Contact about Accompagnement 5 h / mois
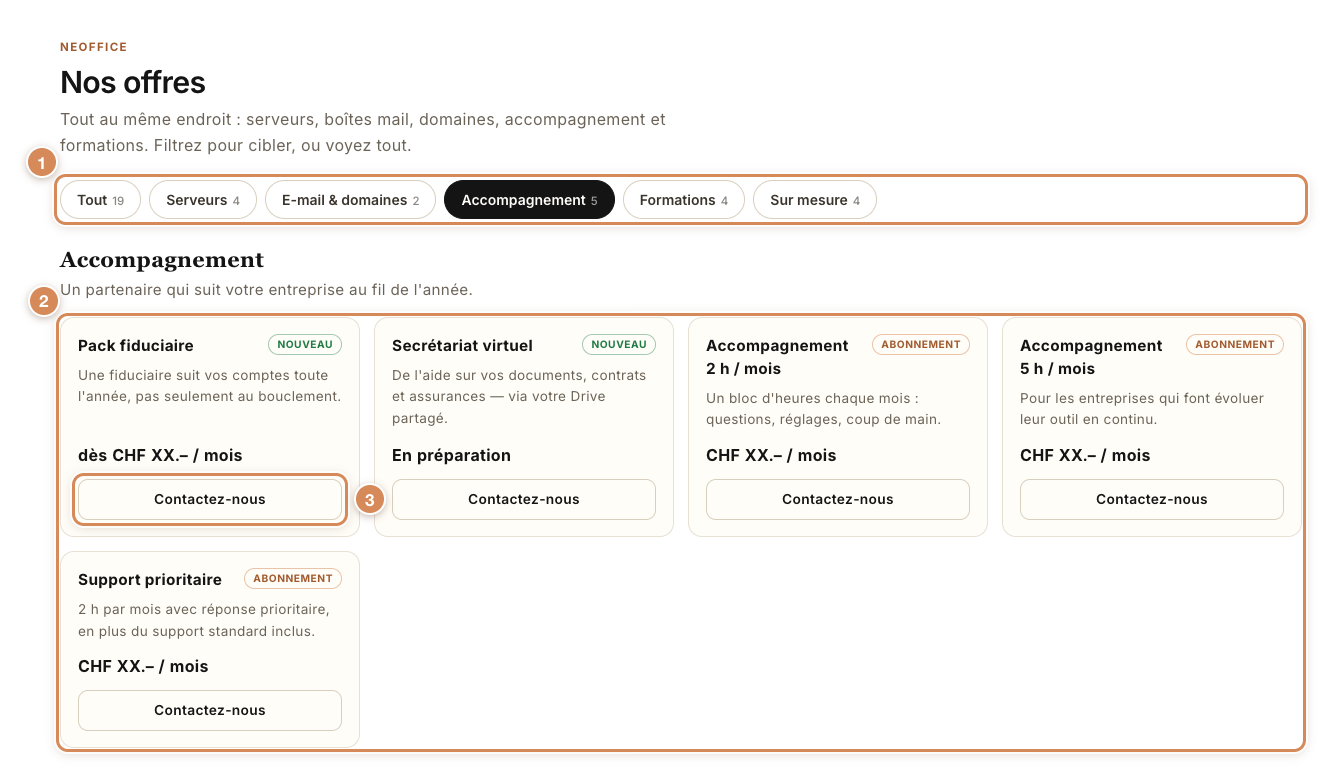Screen dimensions: 1334x778 (1152, 499)
